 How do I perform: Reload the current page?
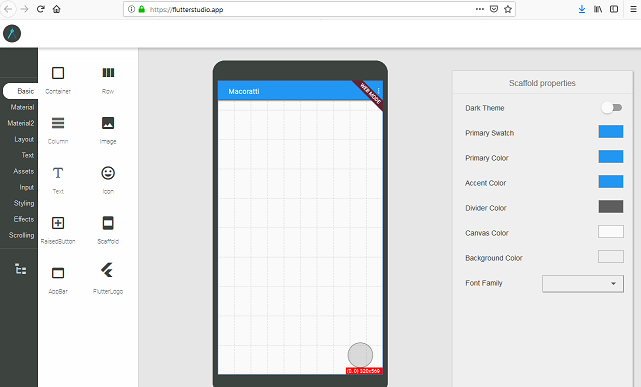(40, 9)
